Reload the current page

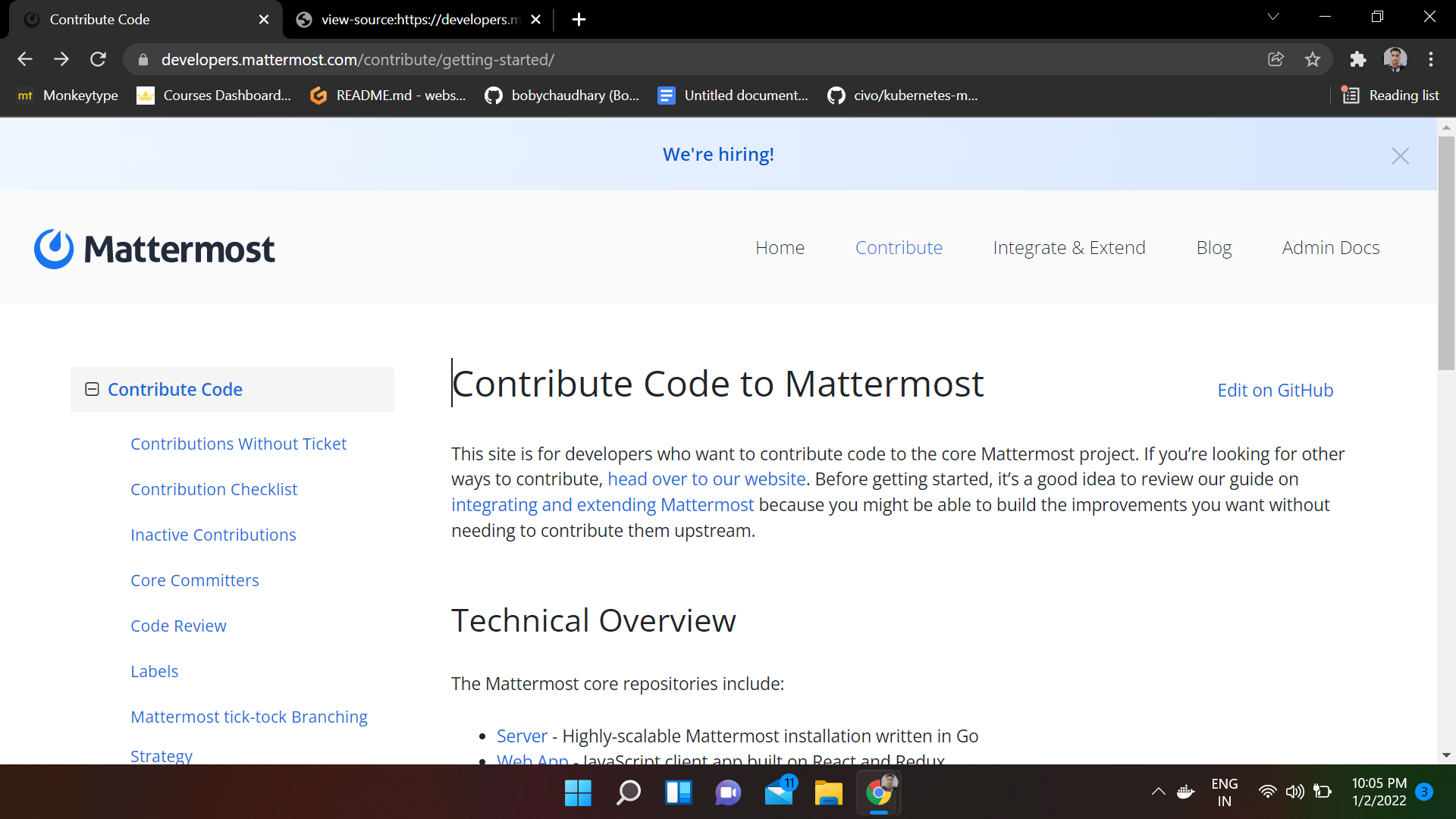98,59
